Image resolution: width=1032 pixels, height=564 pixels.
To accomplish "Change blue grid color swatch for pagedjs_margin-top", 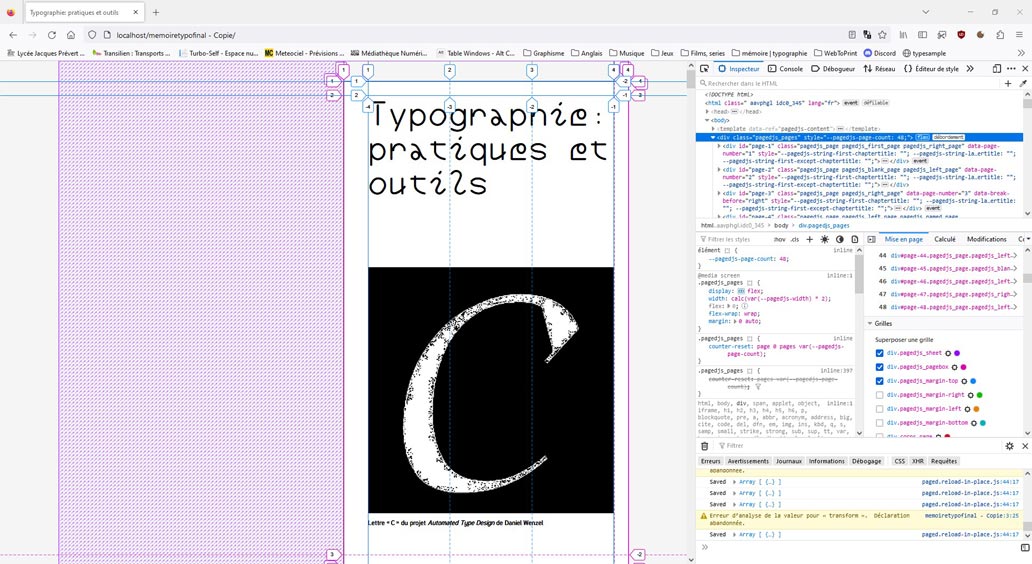I will (973, 381).
